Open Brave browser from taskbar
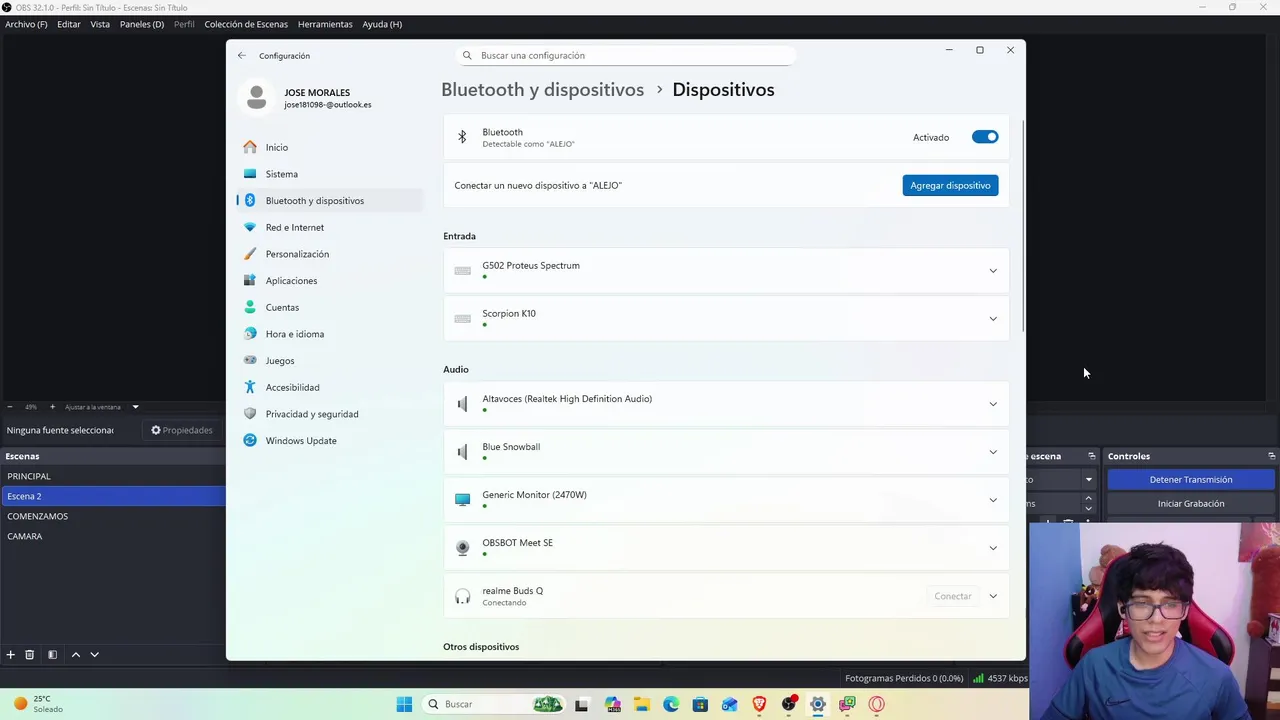 (759, 704)
